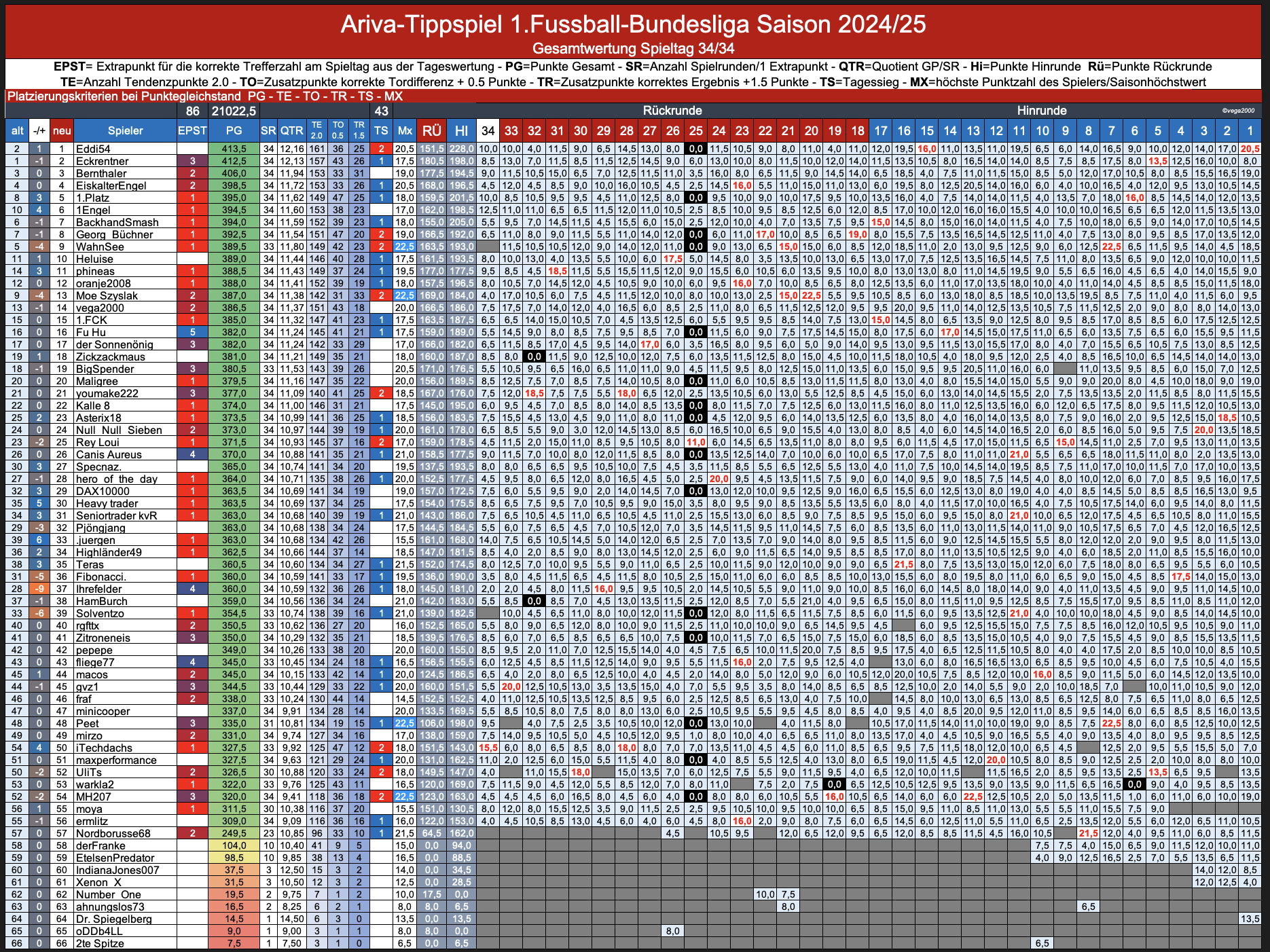Select the 'RÜ' column header
Screen dimensions: 1270x952
[431, 130]
